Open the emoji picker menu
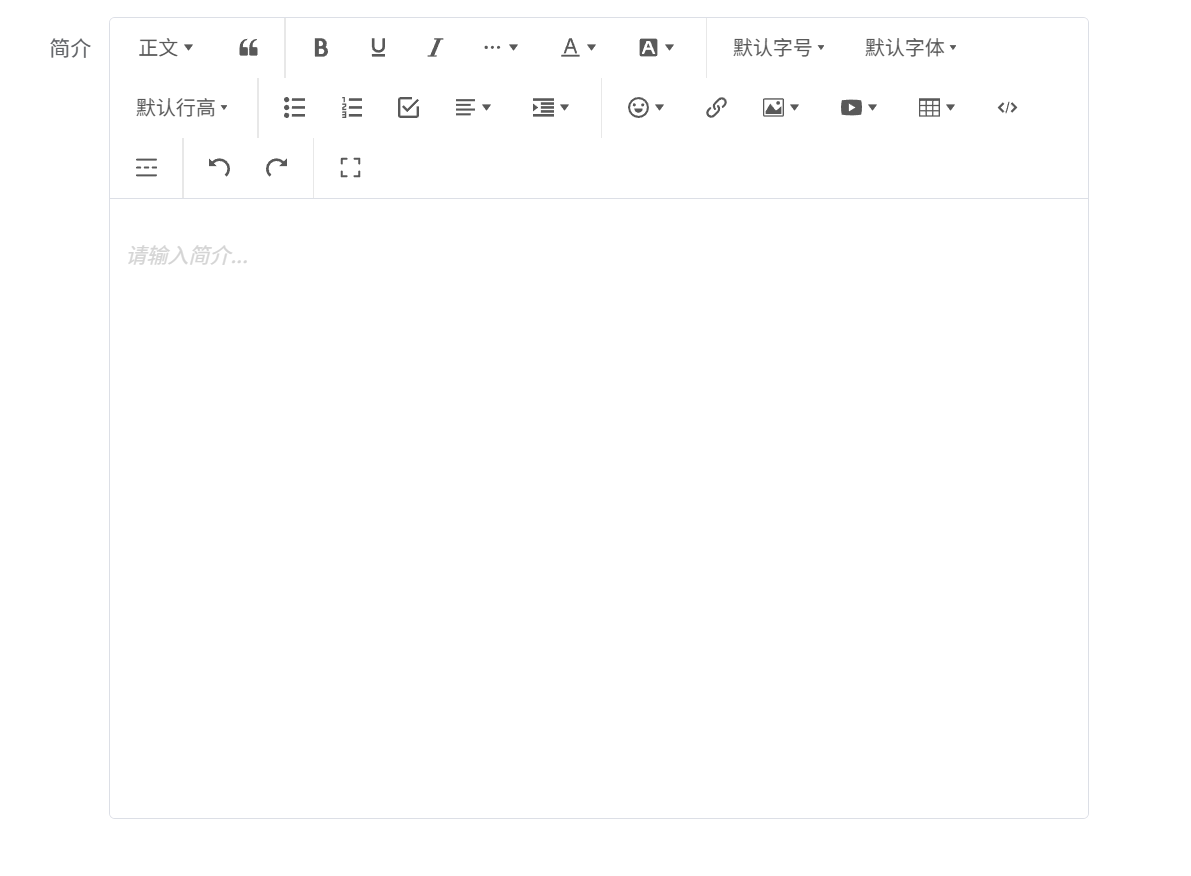Screen dimensions: 1191x876 (x=646, y=108)
